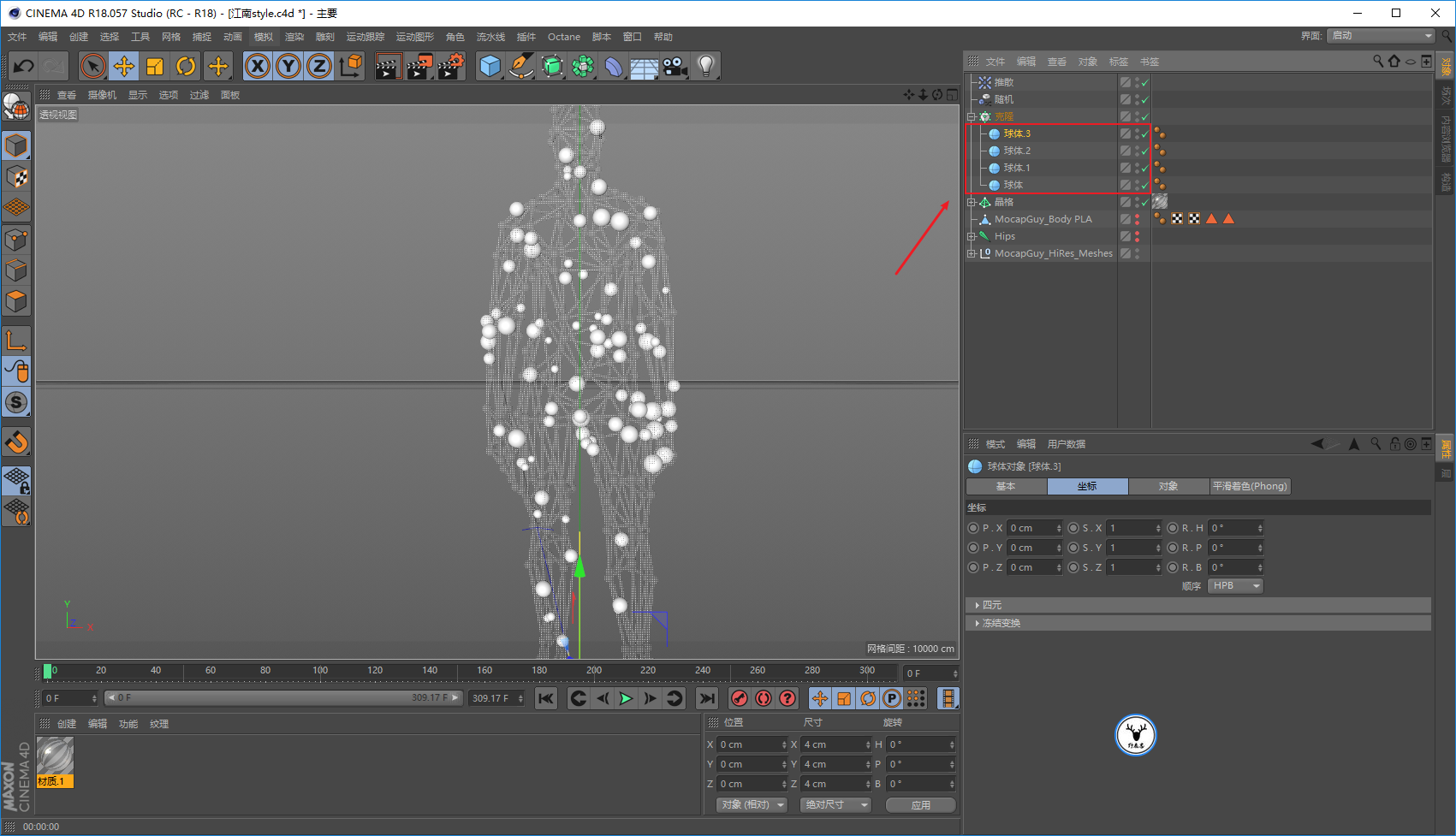
Task: Click the record active objects key button
Action: 740,699
